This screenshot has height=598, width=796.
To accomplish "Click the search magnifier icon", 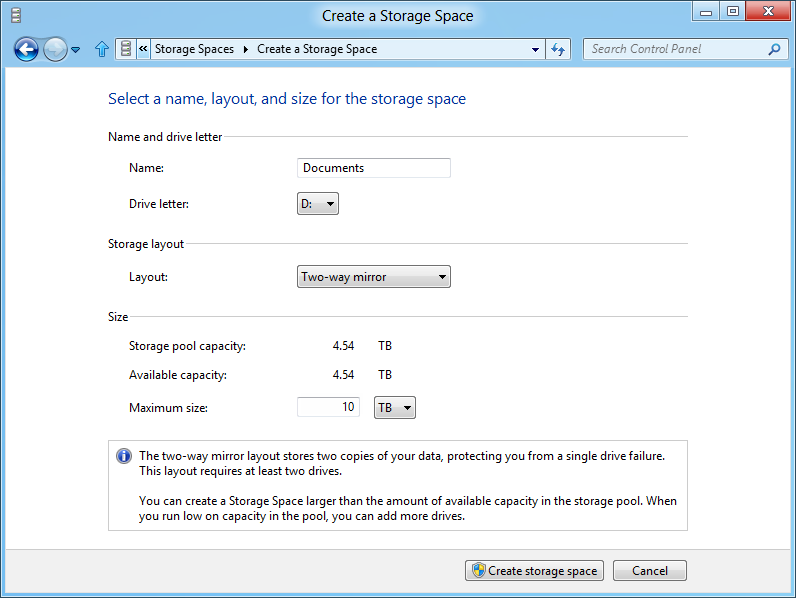I will coord(773,49).
